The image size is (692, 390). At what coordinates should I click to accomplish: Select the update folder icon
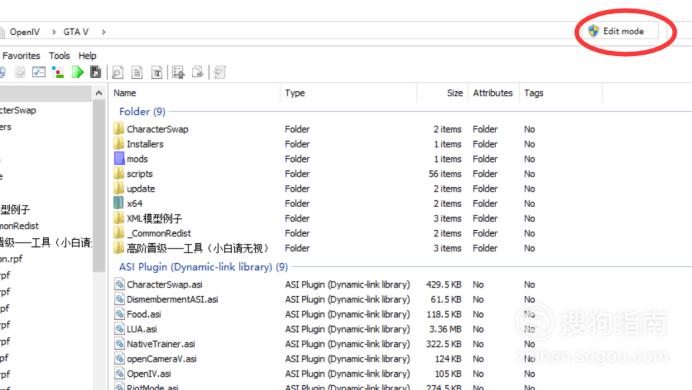119,188
